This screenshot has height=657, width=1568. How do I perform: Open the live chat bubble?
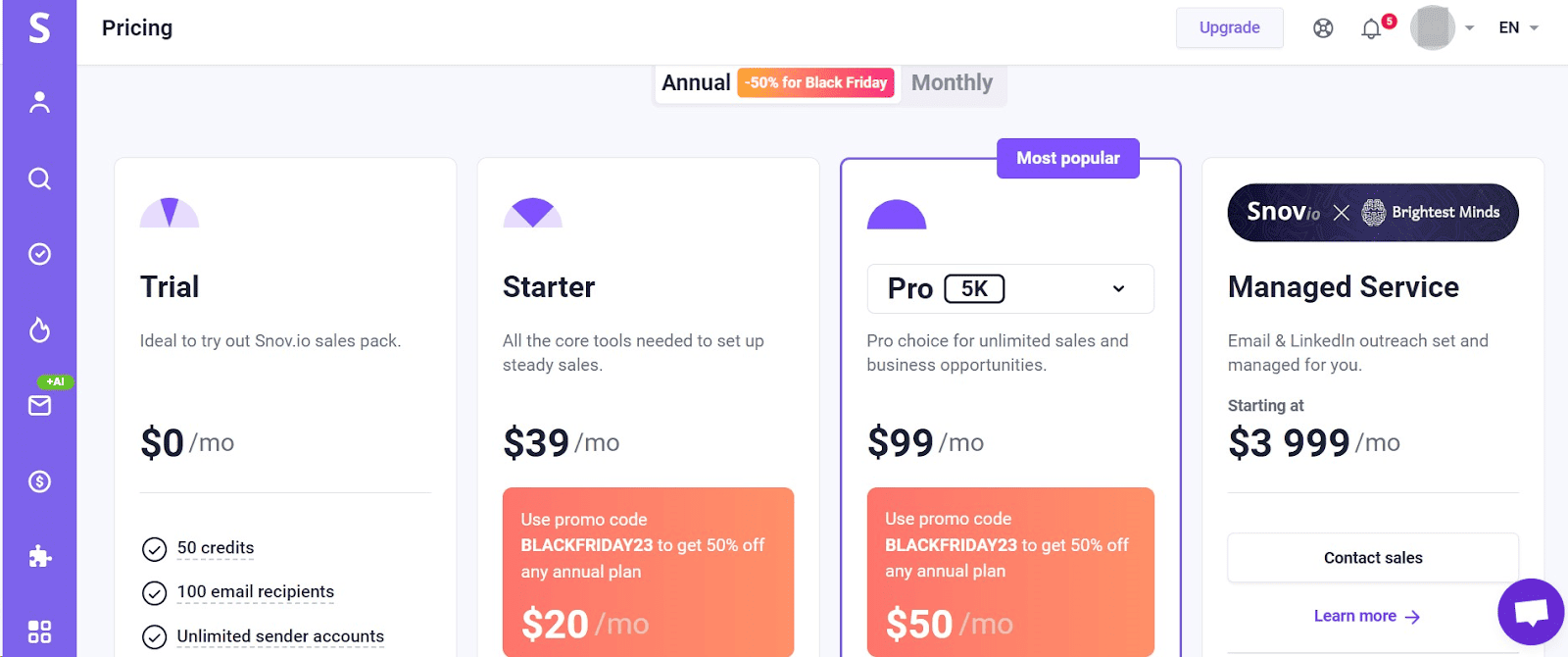pos(1532,612)
